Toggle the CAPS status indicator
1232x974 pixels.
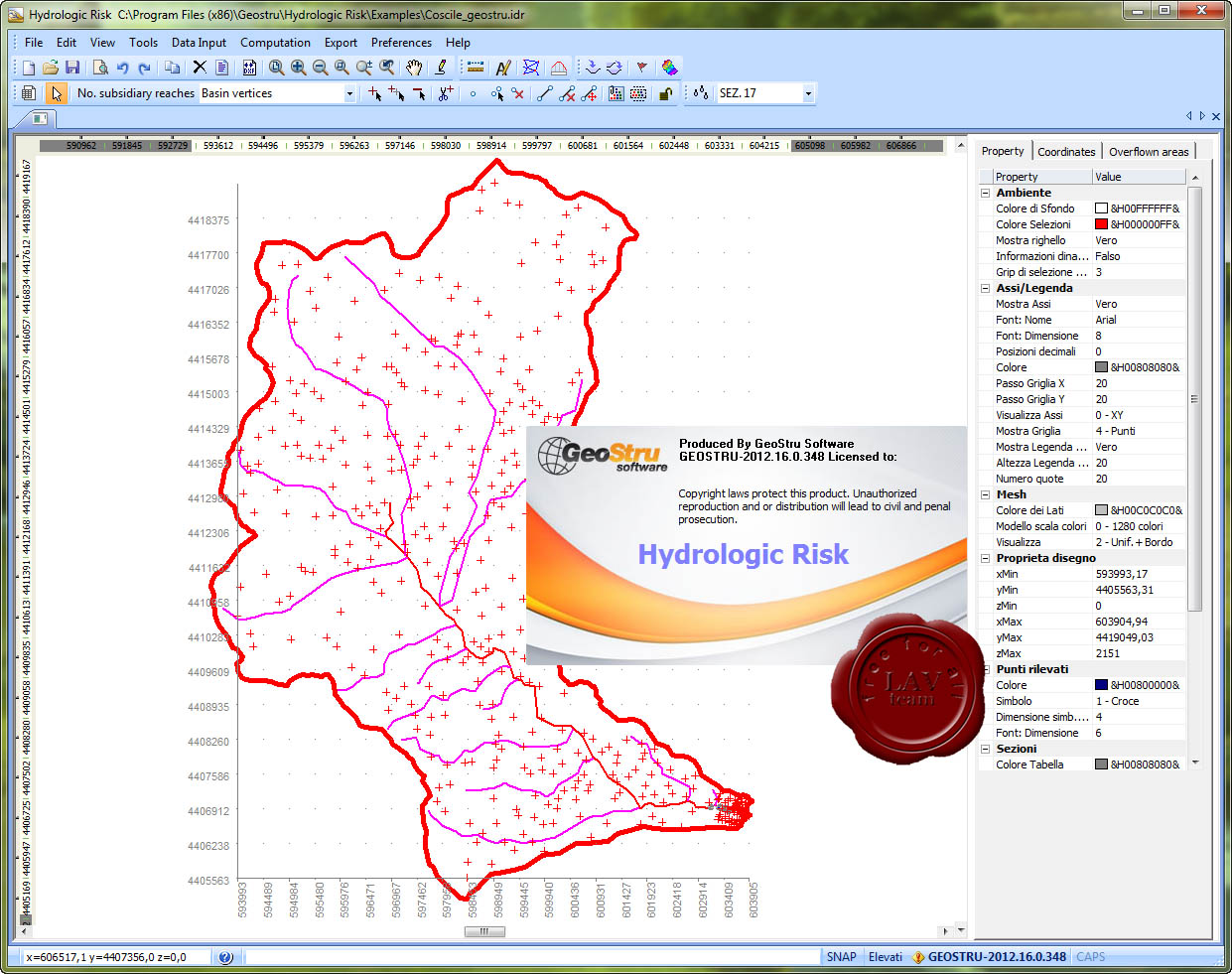coord(1090,957)
